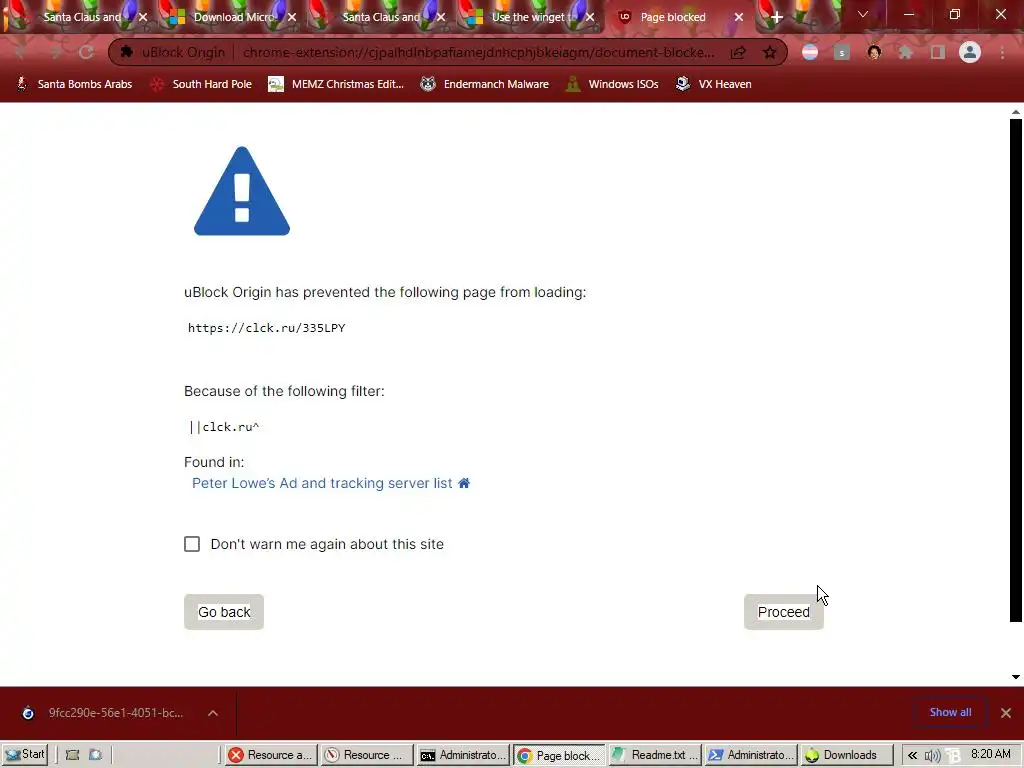
Task: Switch to the first Santa Claus tab
Action: click(x=82, y=17)
